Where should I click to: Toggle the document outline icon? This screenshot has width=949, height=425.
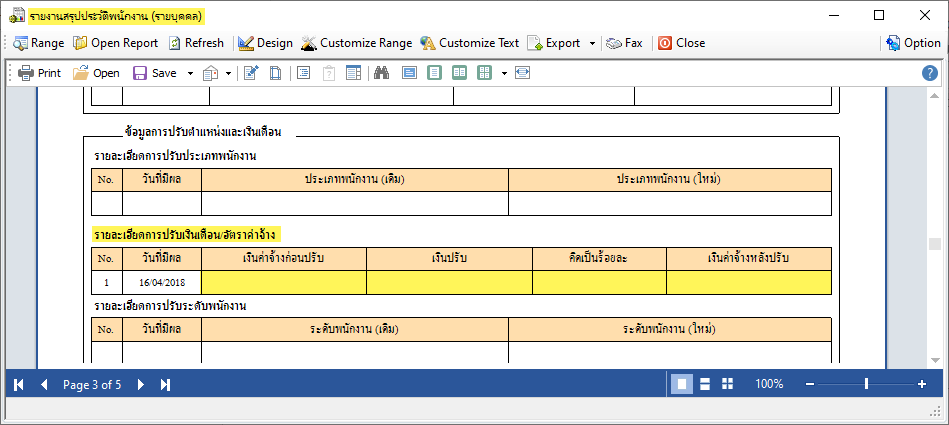coord(303,73)
